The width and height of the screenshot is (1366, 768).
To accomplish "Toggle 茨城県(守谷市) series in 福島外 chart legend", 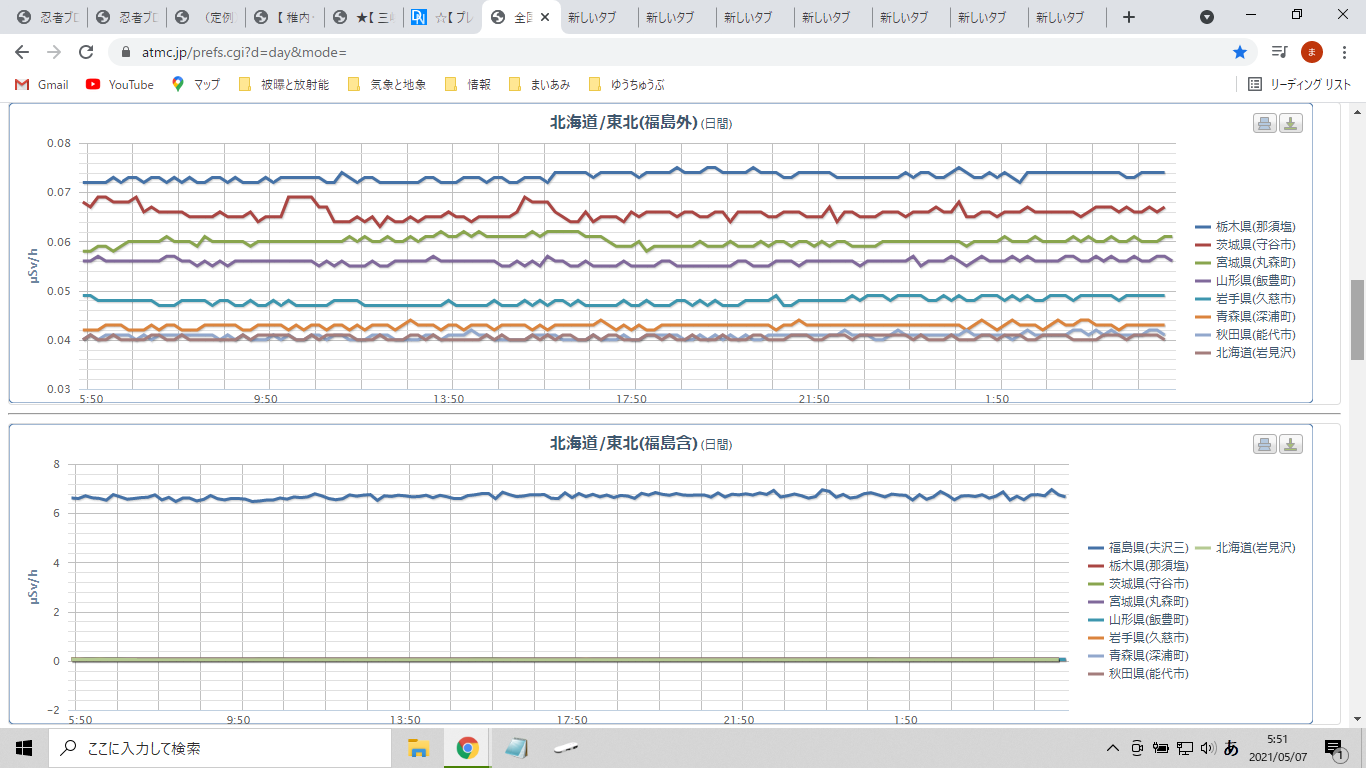I will click(x=1244, y=245).
